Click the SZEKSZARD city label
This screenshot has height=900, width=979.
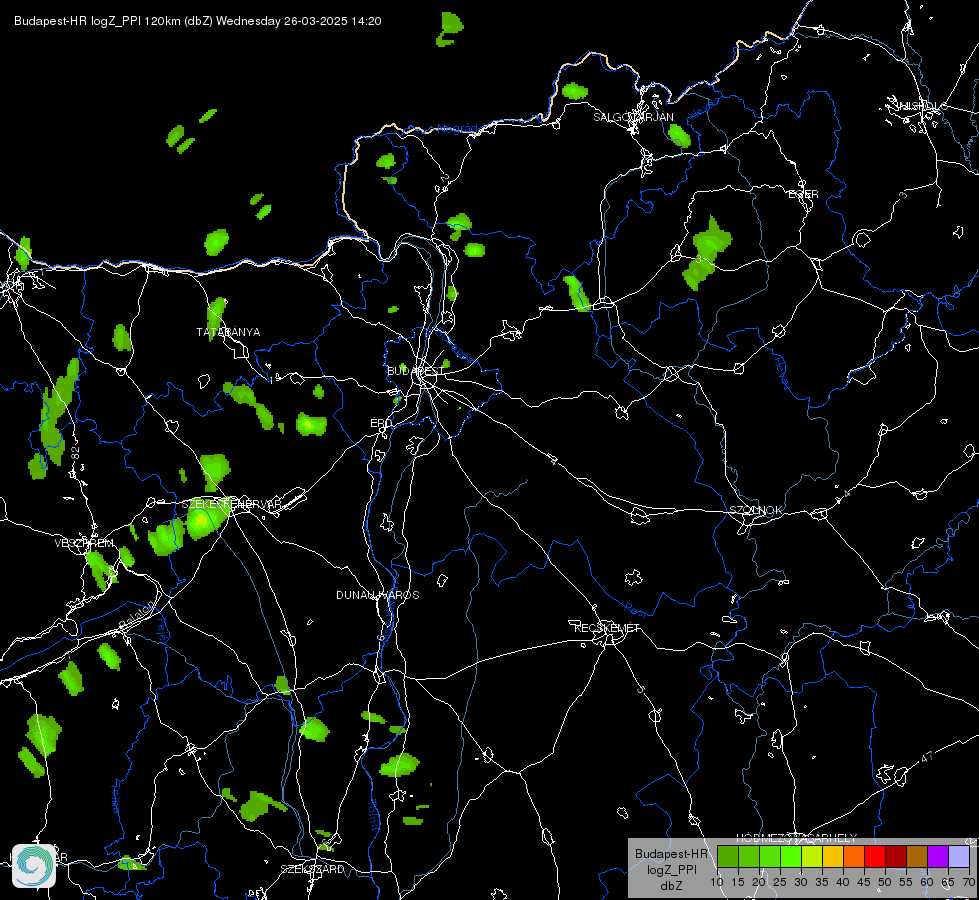(312, 869)
